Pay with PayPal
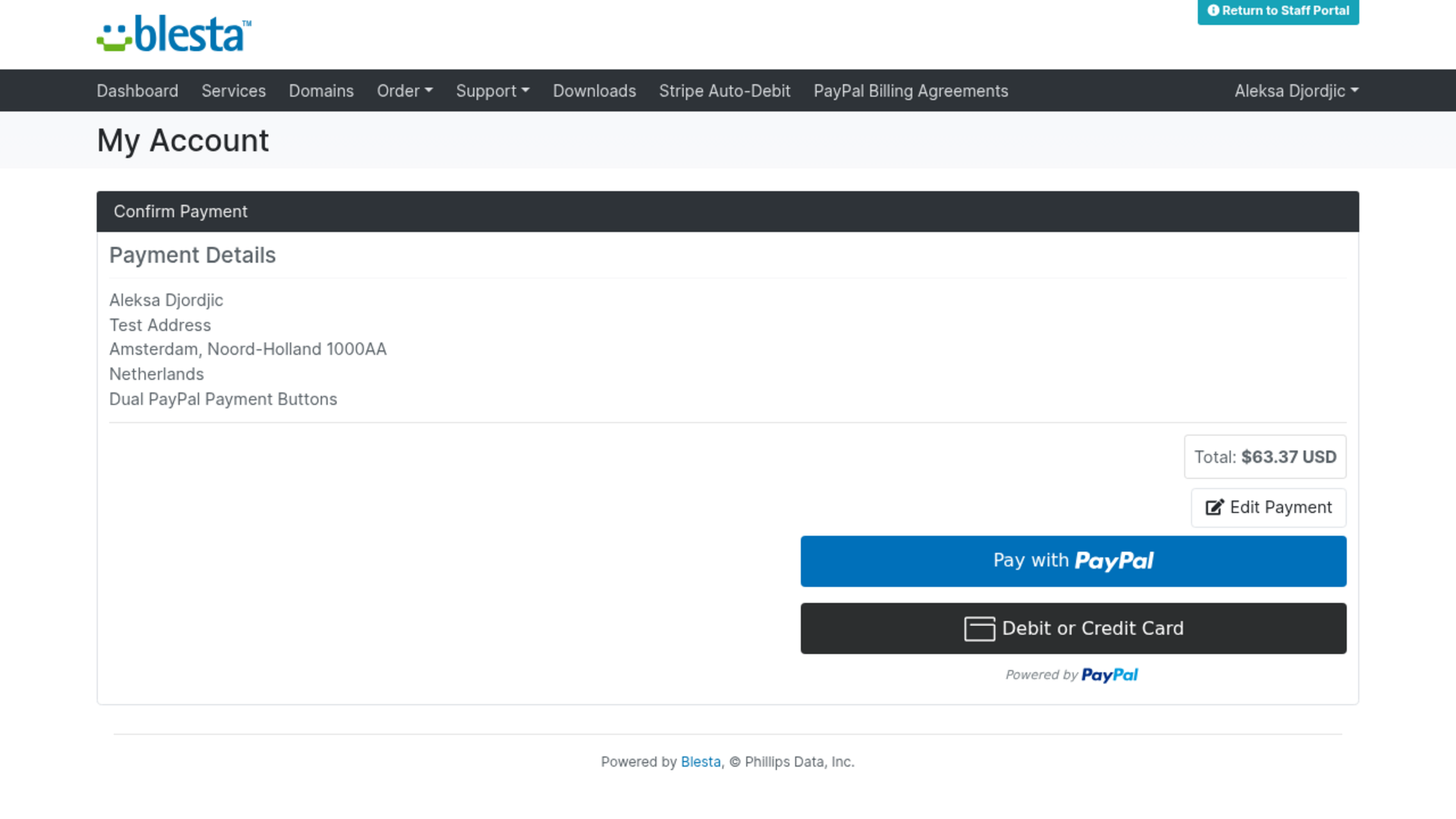This screenshot has width=1456, height=819. pyautogui.click(x=1073, y=561)
